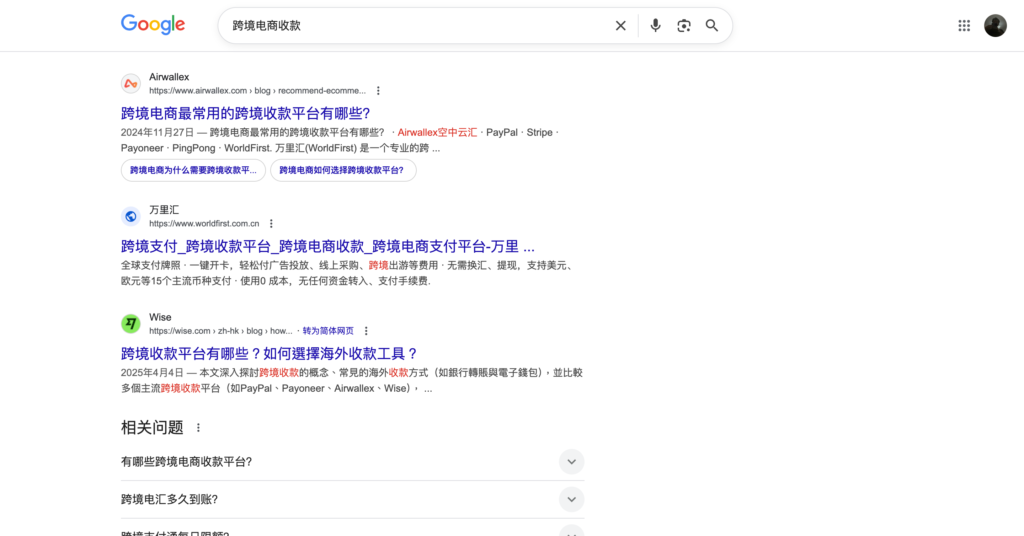This screenshot has height=536, width=1024.
Task: Click the Google logo
Action: [153, 25]
